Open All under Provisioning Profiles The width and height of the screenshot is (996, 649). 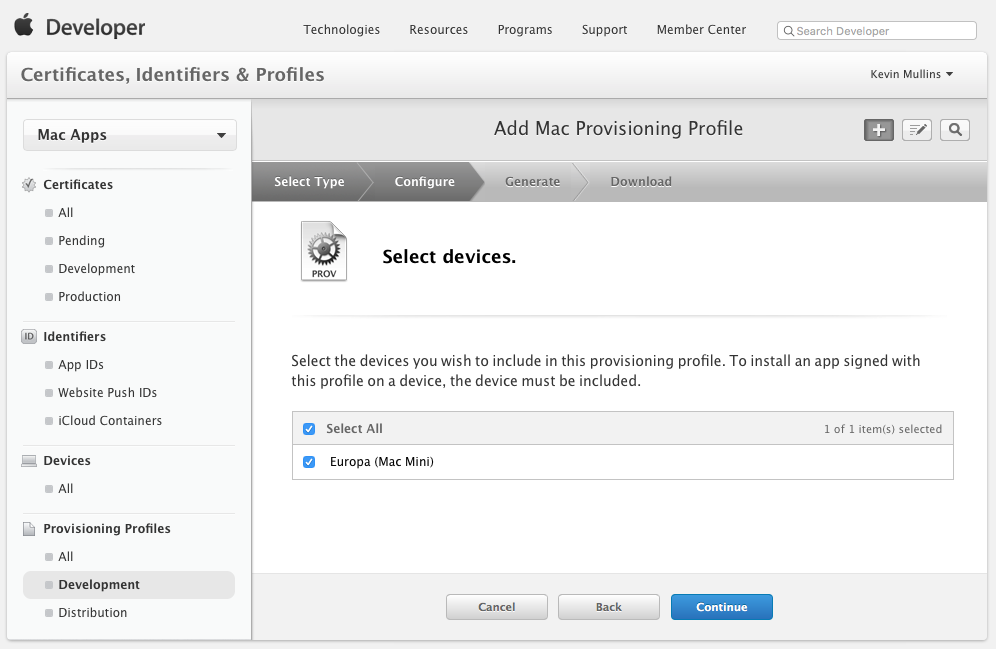click(65, 556)
